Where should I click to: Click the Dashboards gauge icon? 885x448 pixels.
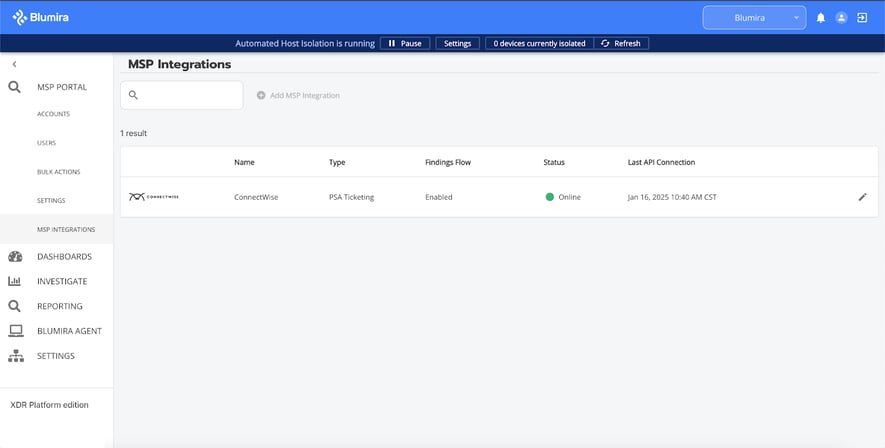[15, 257]
